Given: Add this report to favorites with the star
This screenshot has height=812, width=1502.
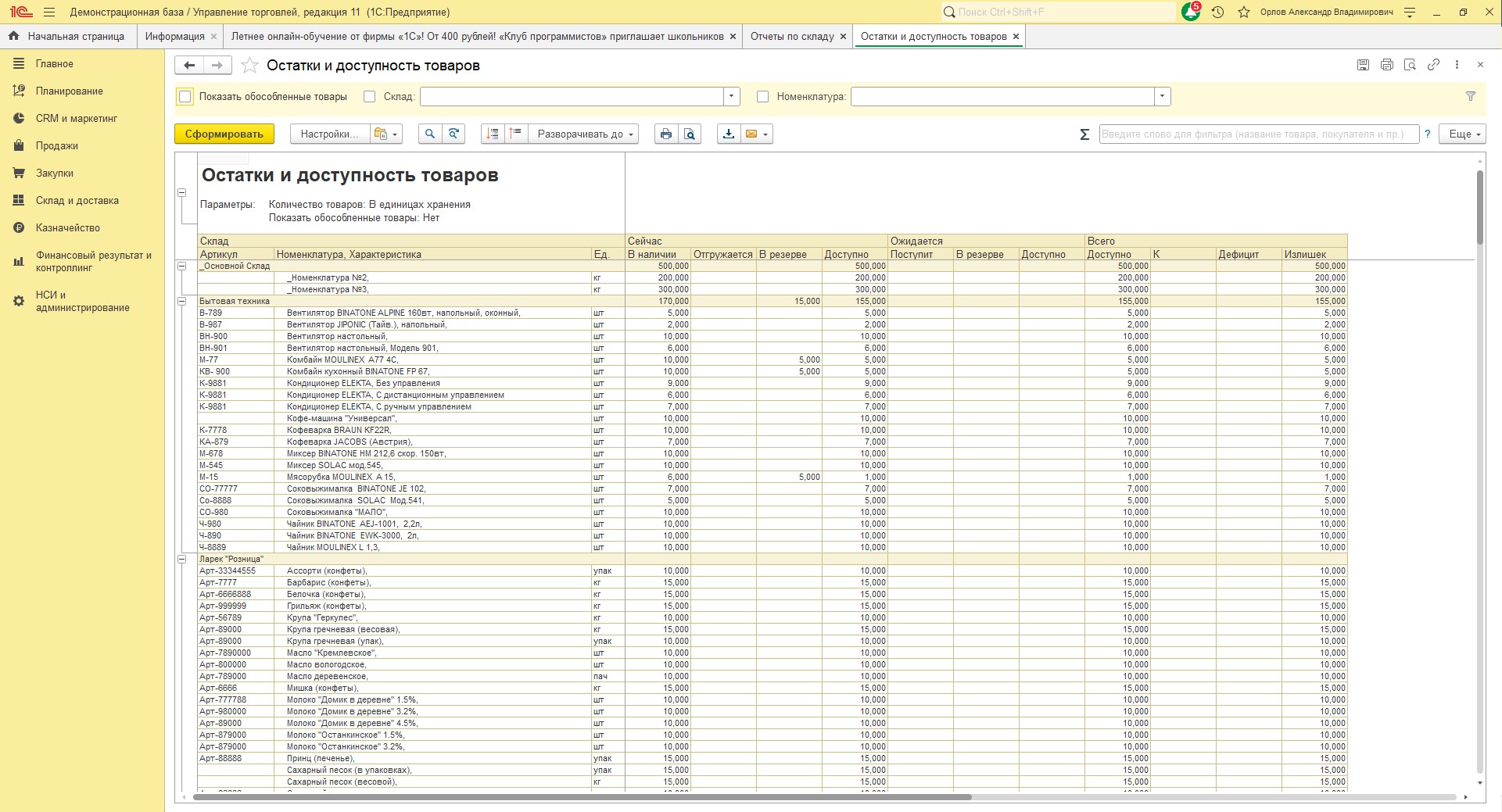Looking at the screenshot, I should point(249,66).
